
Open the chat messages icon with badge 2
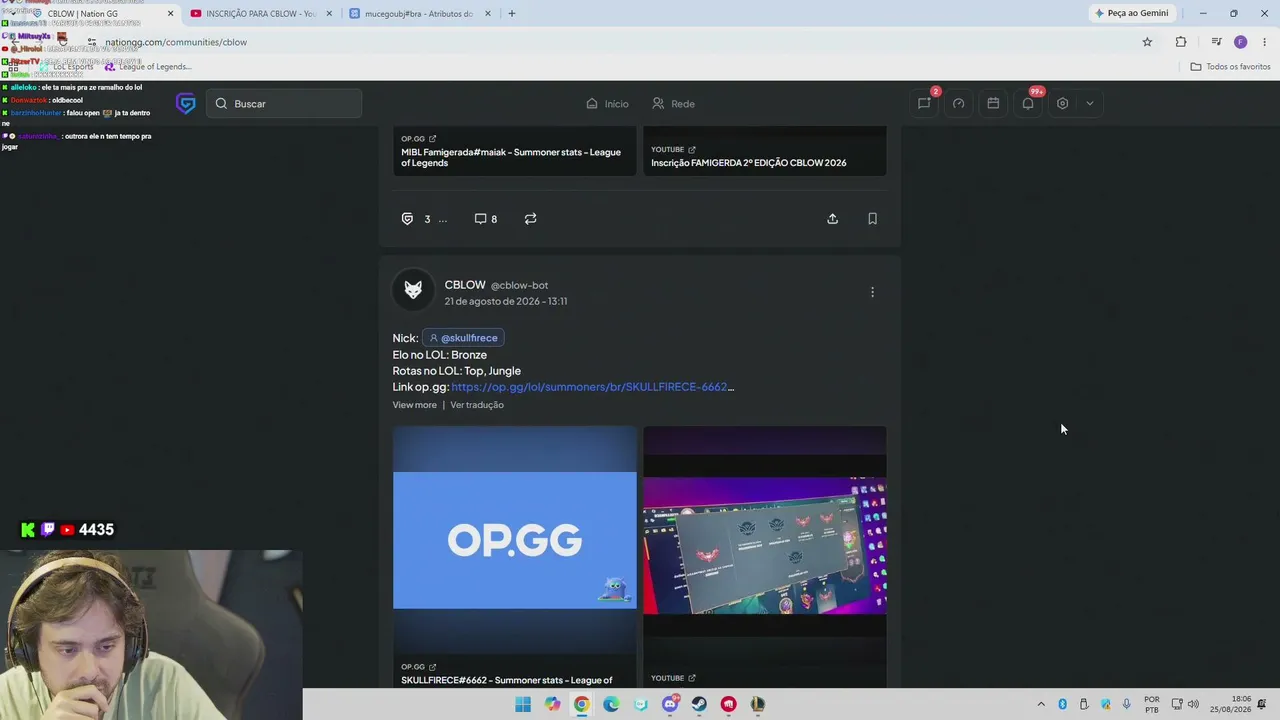point(924,103)
